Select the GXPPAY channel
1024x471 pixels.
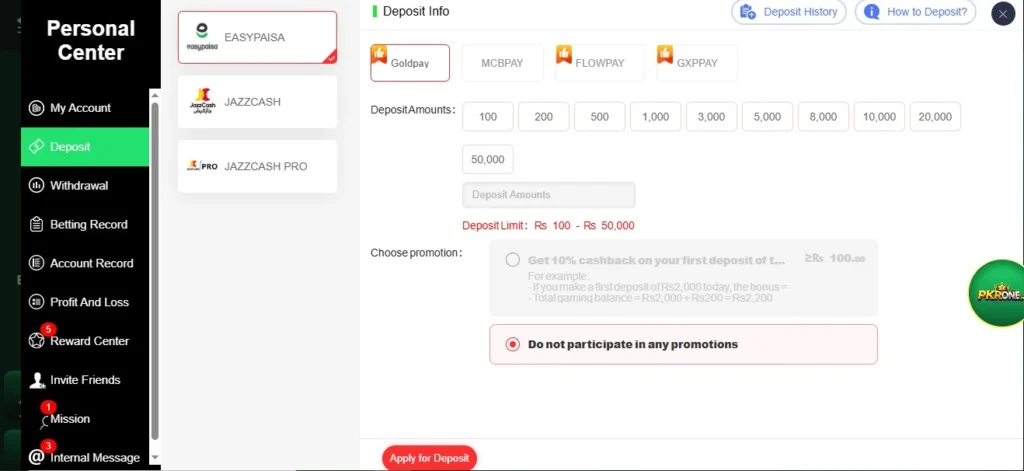tap(697, 63)
